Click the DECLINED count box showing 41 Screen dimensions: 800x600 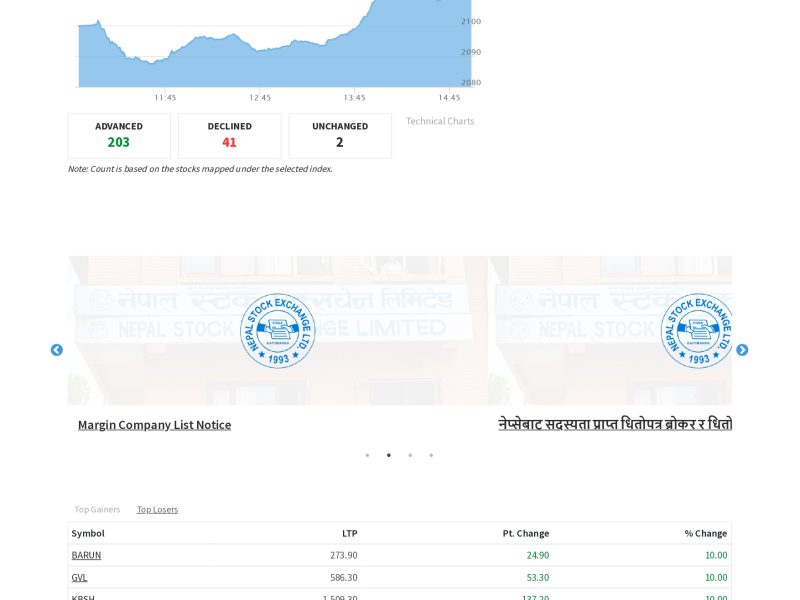(x=229, y=135)
